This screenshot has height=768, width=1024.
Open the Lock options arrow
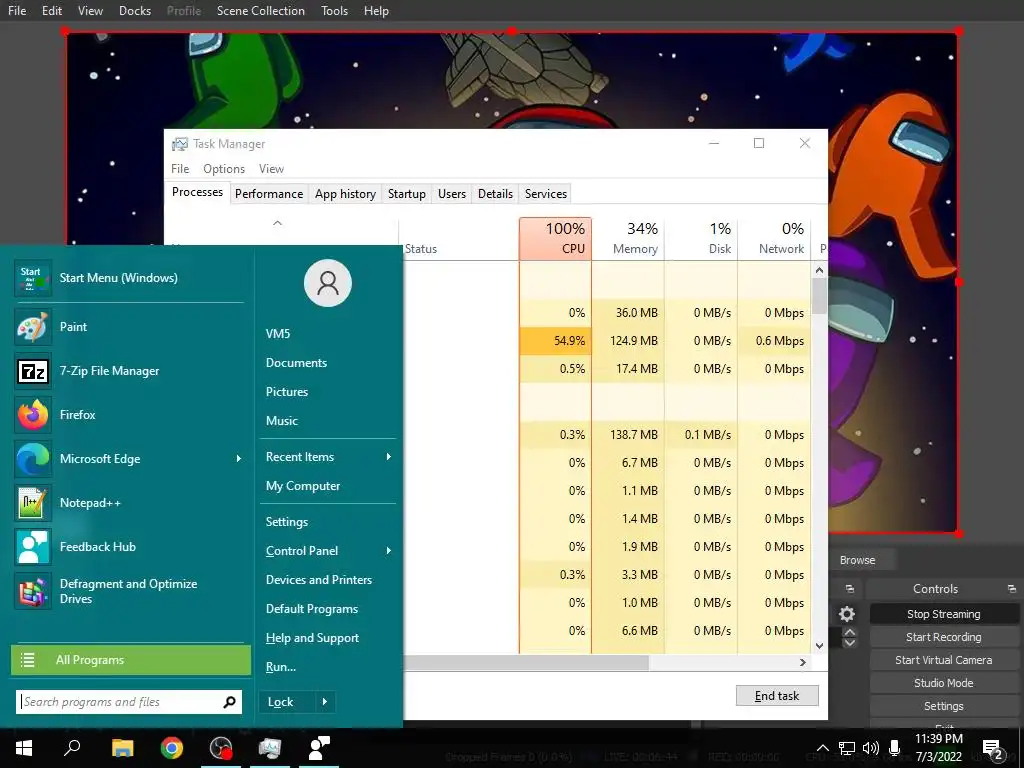click(325, 702)
